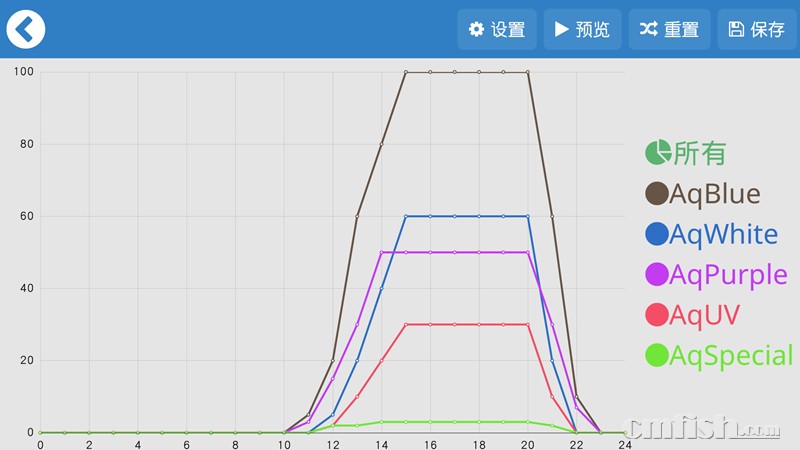Image resolution: width=800 pixels, height=450 pixels.
Task: Reset the schedule with 重置
Action: pos(669,29)
